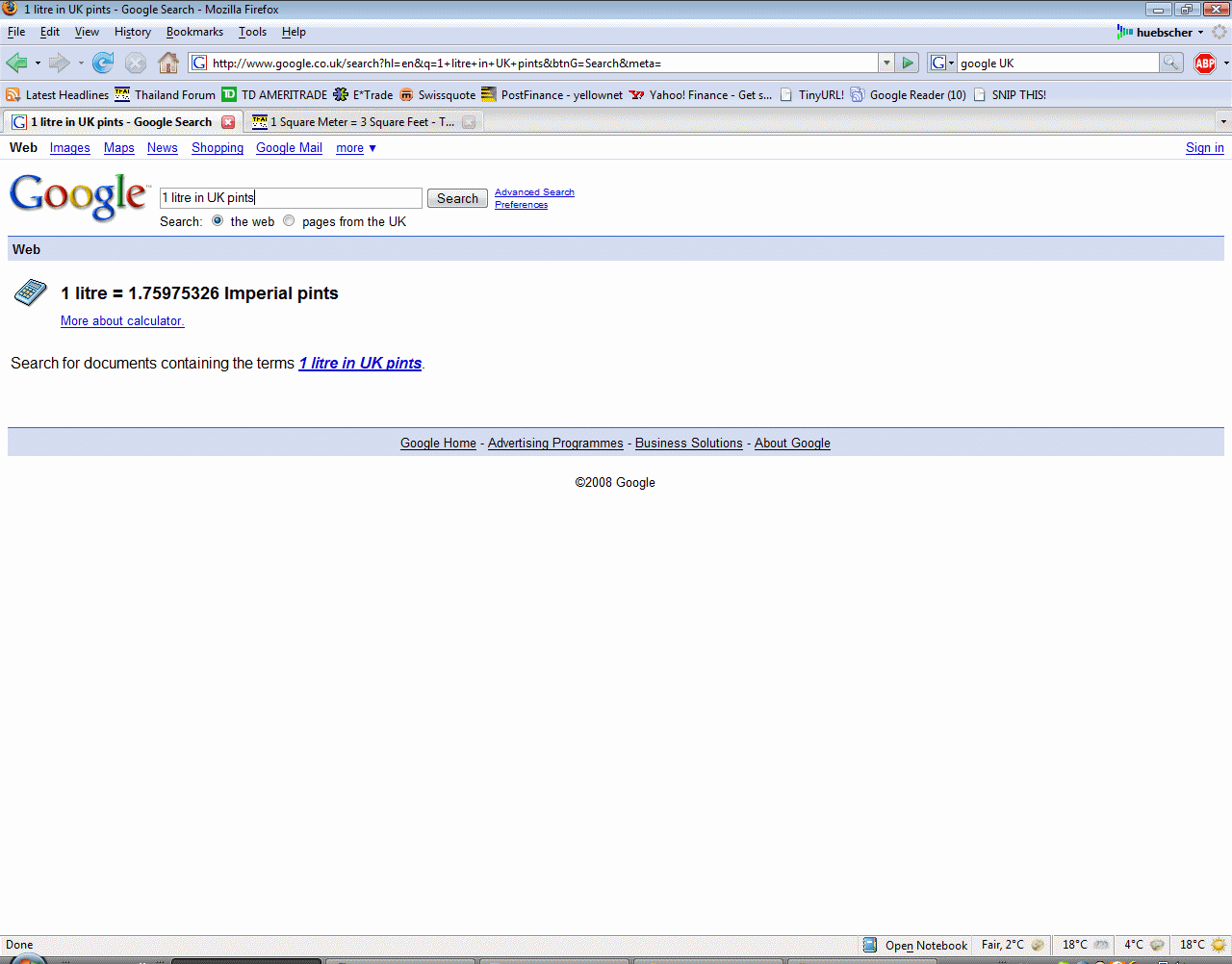The image size is (1232, 964).
Task: Click the '1 litre in UK pints' document link
Action: pyautogui.click(x=360, y=364)
